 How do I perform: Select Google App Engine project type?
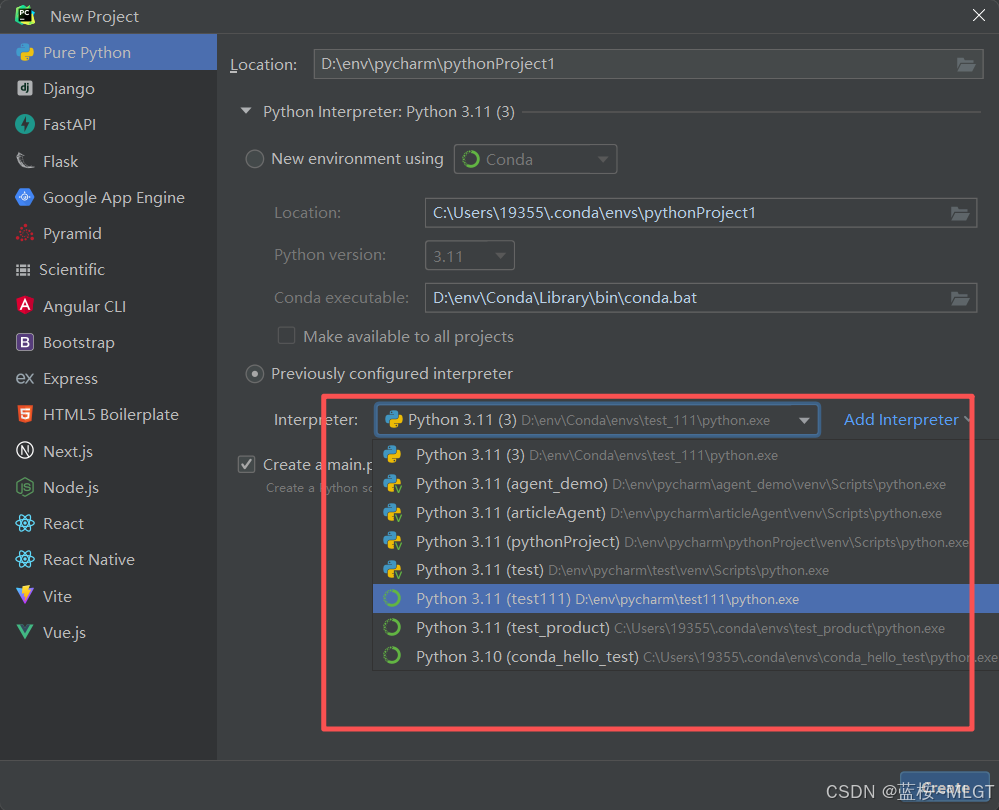click(108, 198)
